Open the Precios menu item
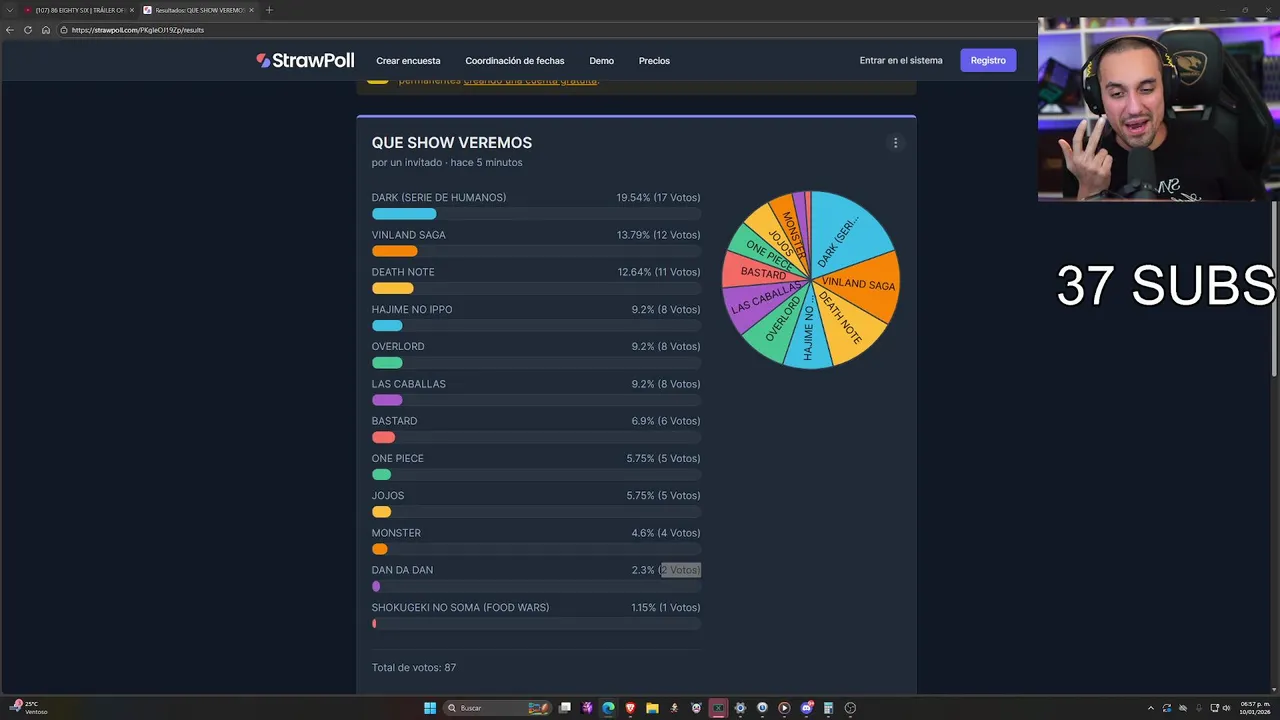 (655, 61)
